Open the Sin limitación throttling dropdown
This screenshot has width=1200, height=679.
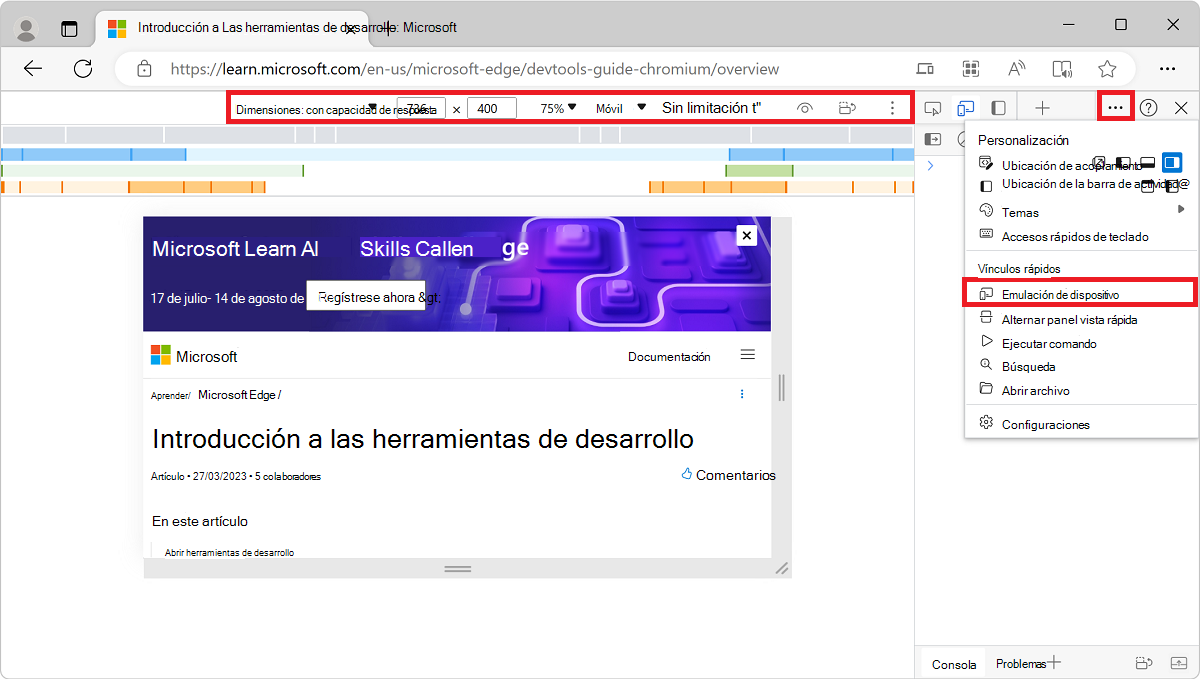point(713,107)
